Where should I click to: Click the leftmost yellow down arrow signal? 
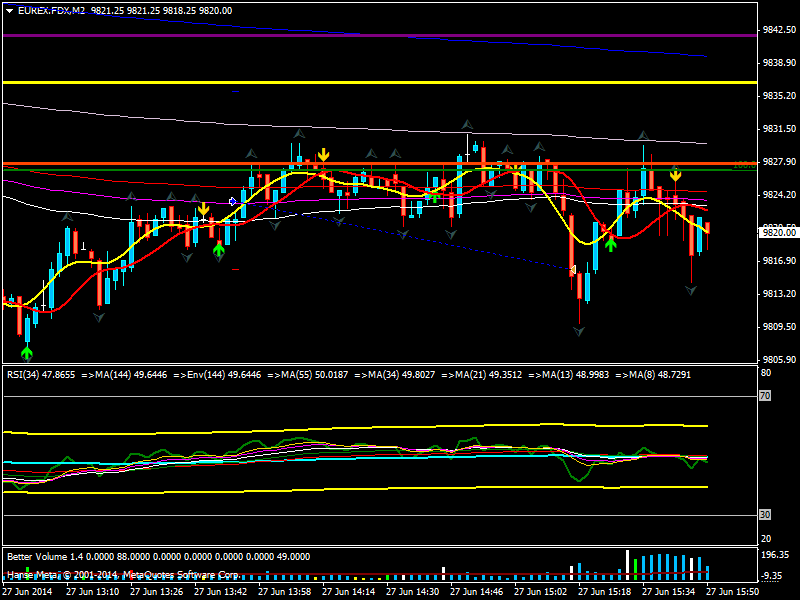coord(203,209)
